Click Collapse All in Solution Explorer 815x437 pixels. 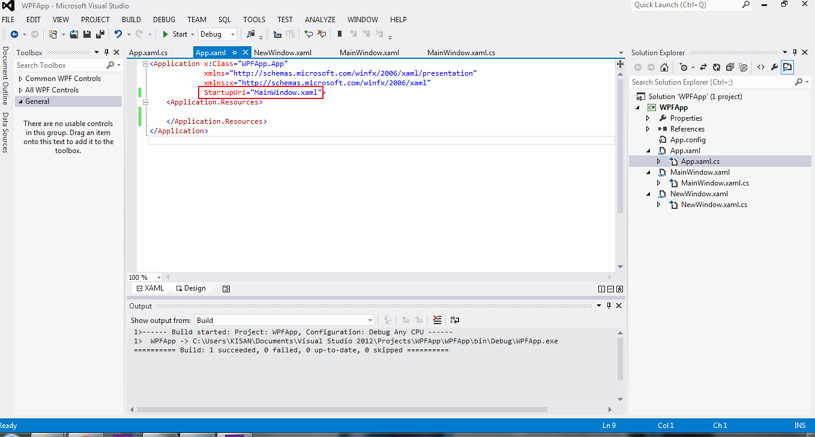coord(730,68)
